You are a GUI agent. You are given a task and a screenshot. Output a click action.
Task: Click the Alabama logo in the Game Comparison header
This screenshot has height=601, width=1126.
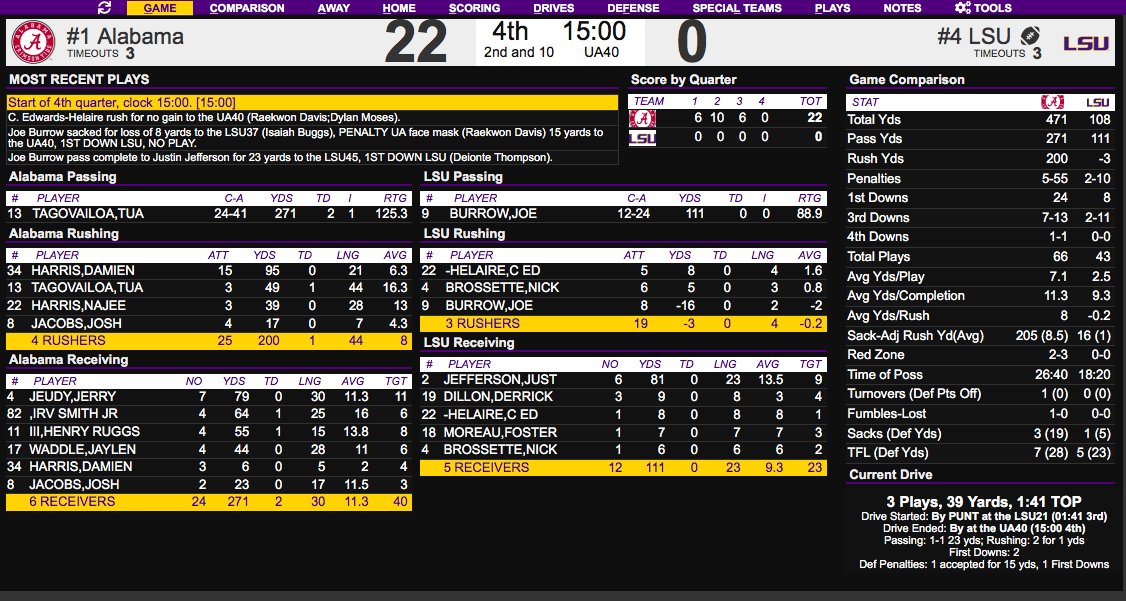[x=1051, y=102]
